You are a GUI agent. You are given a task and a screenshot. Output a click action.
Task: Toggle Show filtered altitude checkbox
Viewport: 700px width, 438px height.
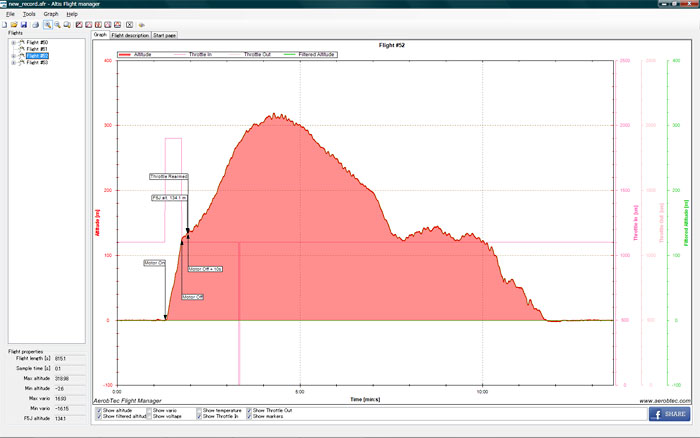[99, 416]
